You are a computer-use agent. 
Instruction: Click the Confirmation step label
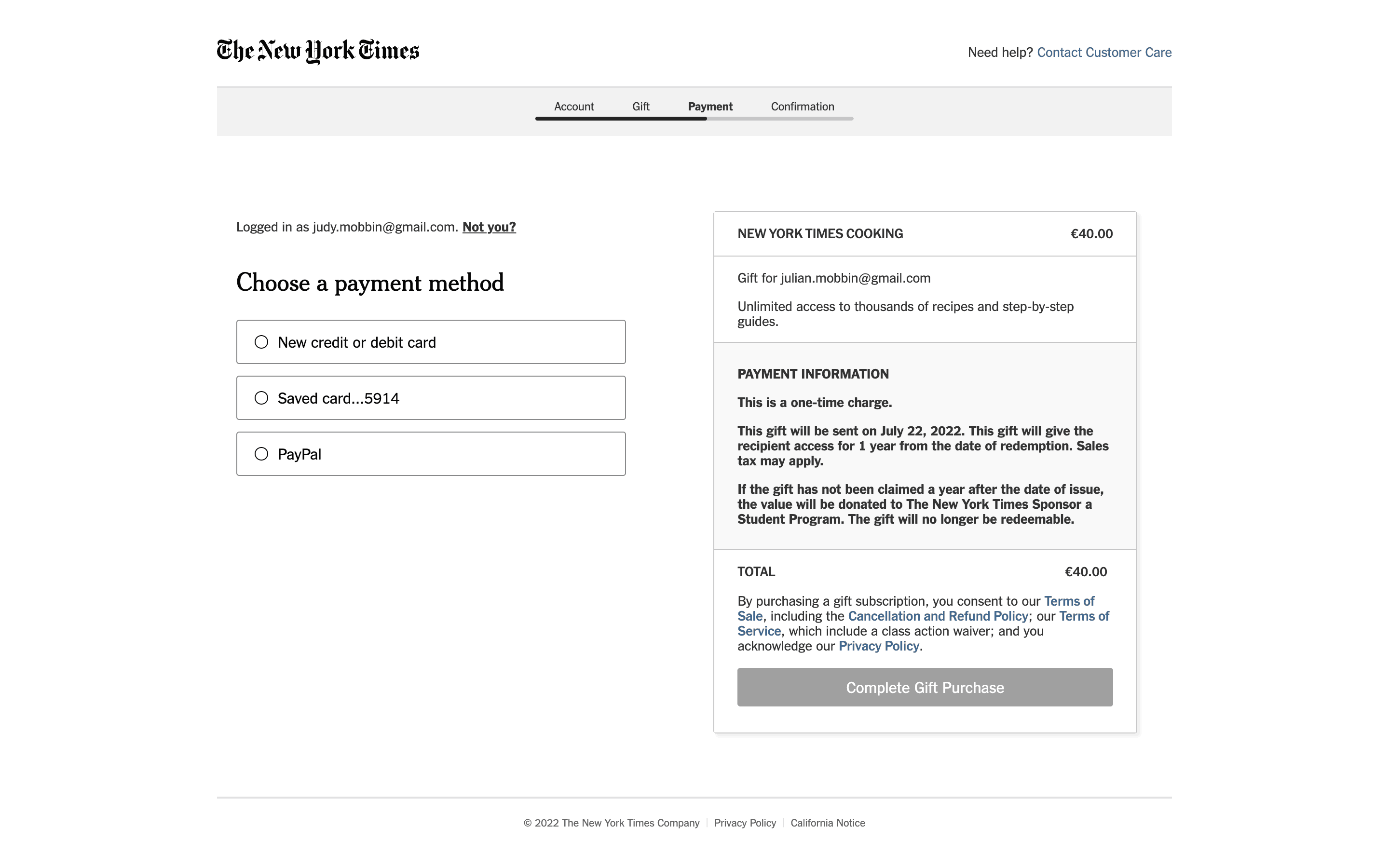point(802,106)
